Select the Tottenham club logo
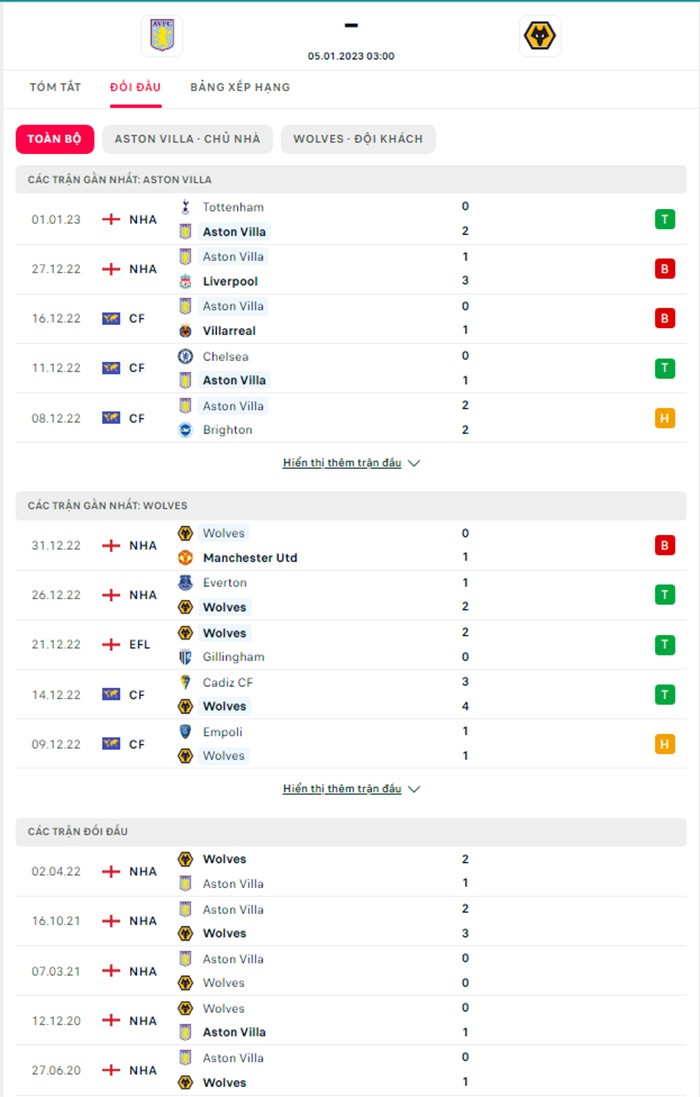This screenshot has height=1097, width=700. [184, 207]
